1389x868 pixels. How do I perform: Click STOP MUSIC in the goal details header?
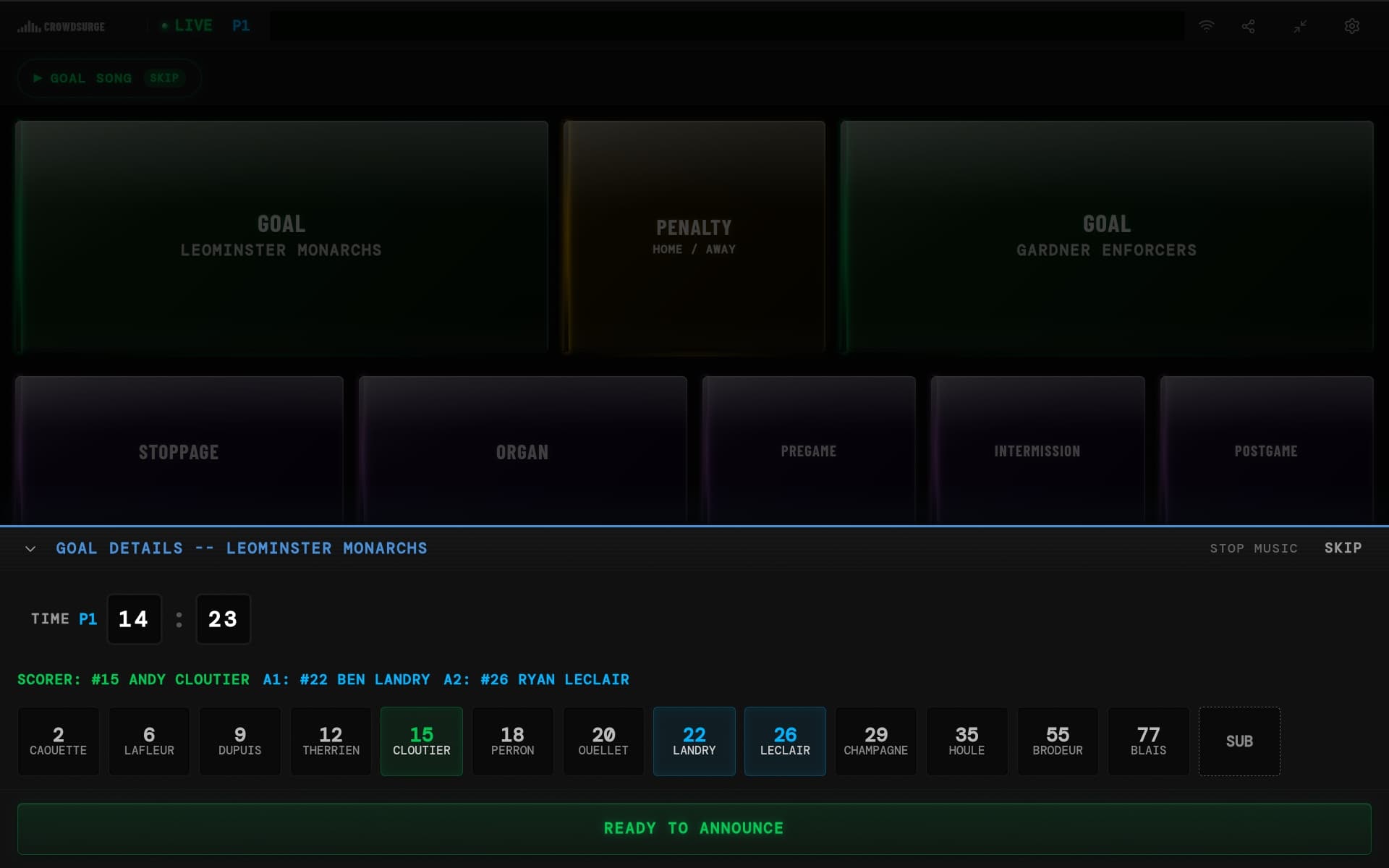pyautogui.click(x=1254, y=548)
